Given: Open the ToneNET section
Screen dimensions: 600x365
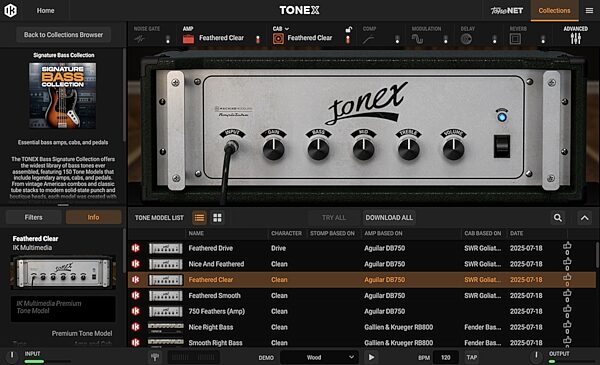Looking at the screenshot, I should (507, 11).
